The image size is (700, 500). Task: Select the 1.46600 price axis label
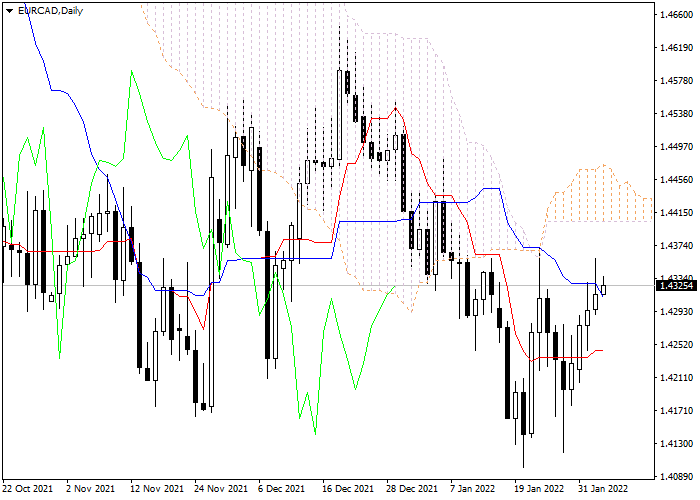tap(677, 15)
